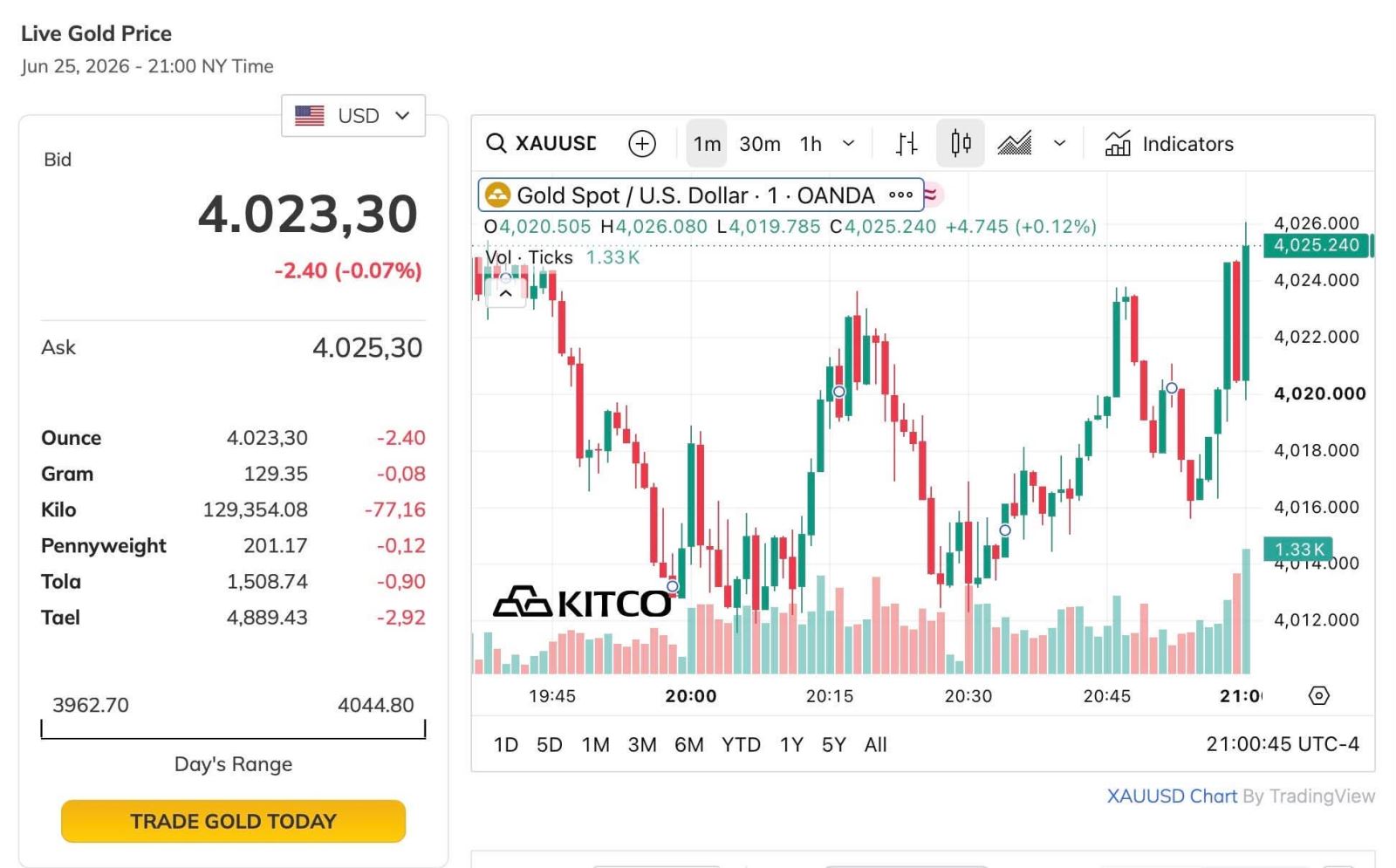The height and width of the screenshot is (868, 1396).
Task: Switch to the 1h interval
Action: pos(811,143)
